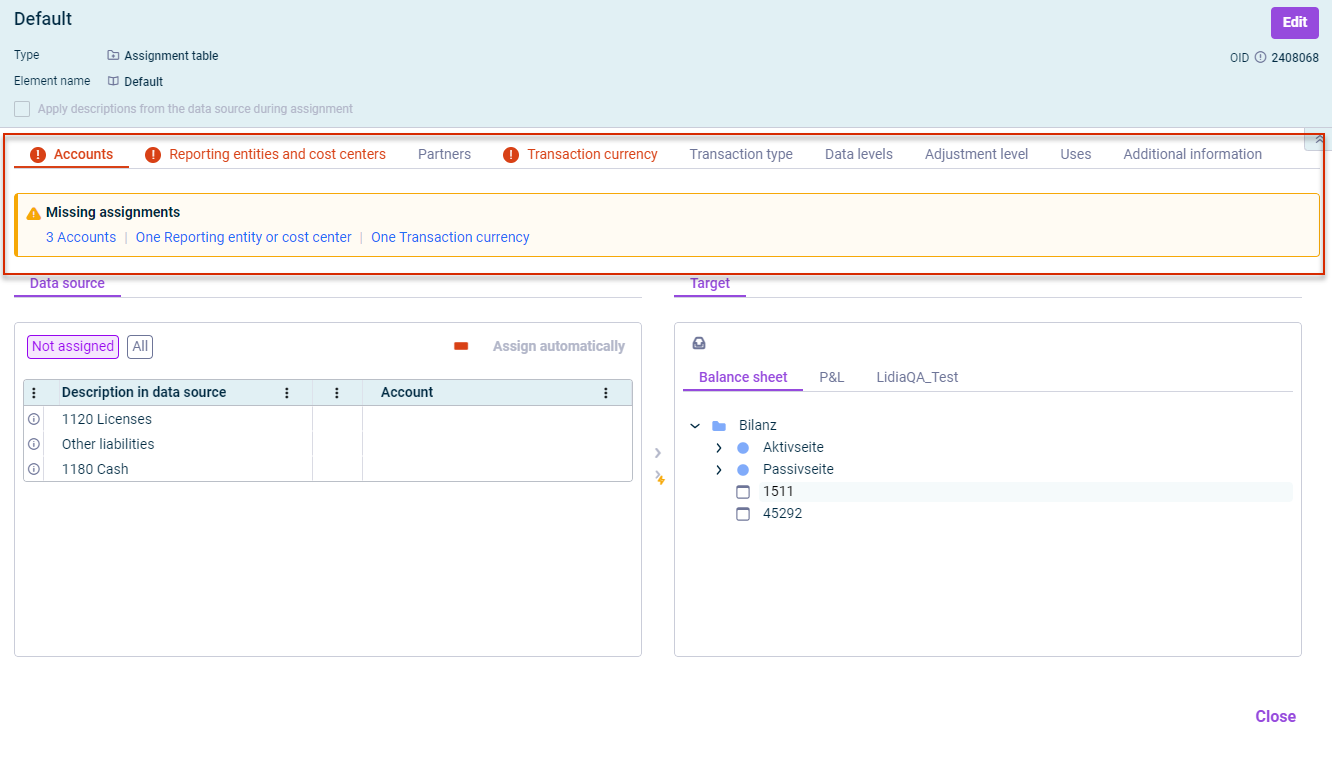Enable Apply descriptions from the data source checkbox
This screenshot has height=761, width=1332.
pos(22,109)
